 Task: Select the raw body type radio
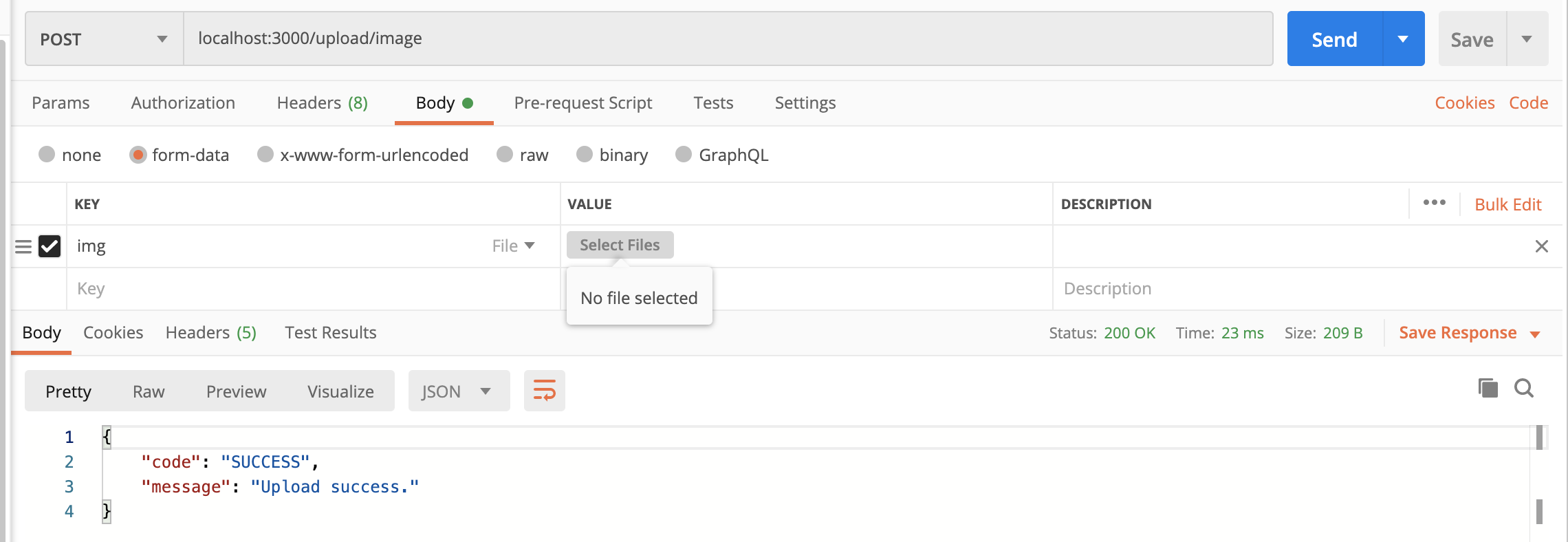[x=505, y=155]
